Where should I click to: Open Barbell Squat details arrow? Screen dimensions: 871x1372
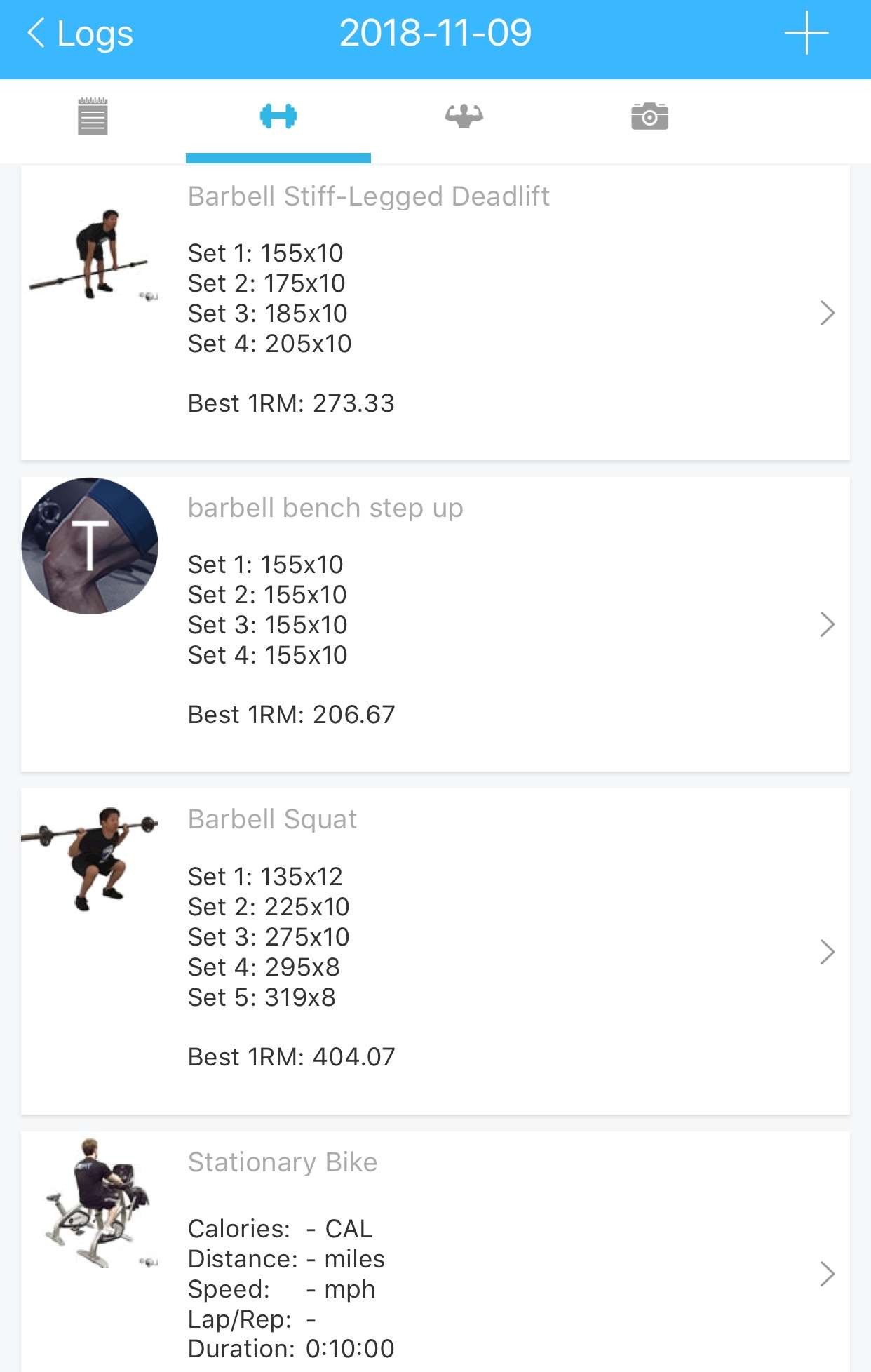[827, 952]
